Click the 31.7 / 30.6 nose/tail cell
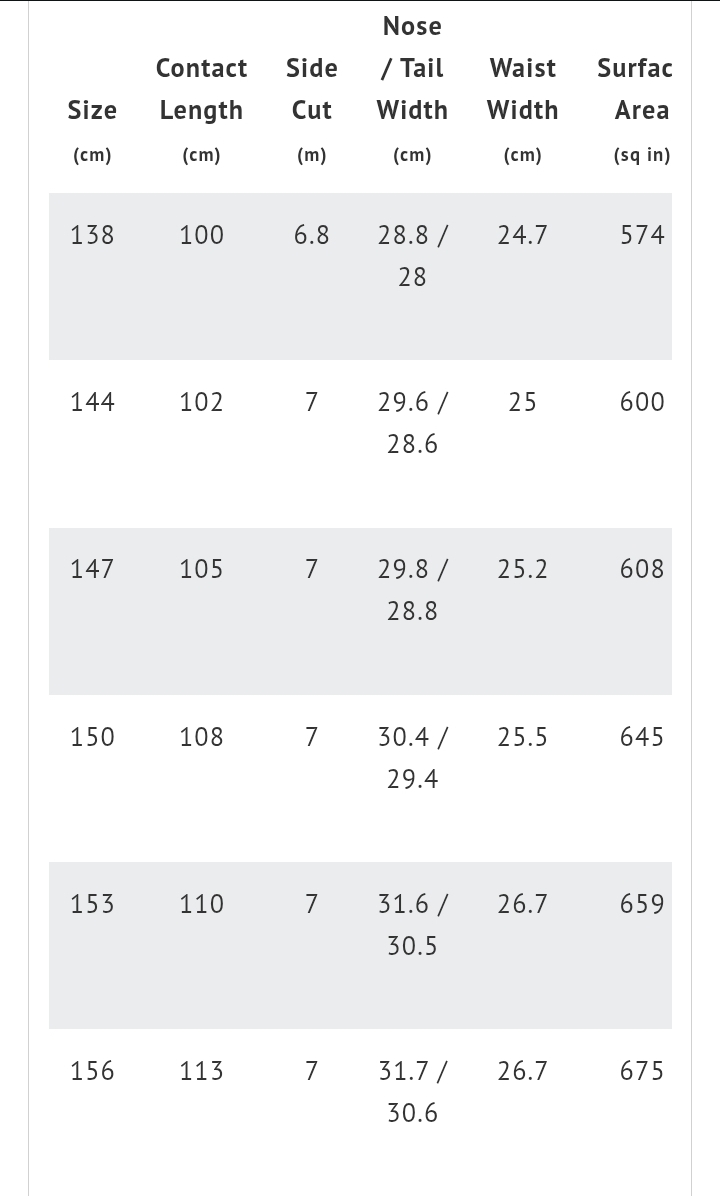This screenshot has height=1196, width=720. click(x=412, y=1092)
